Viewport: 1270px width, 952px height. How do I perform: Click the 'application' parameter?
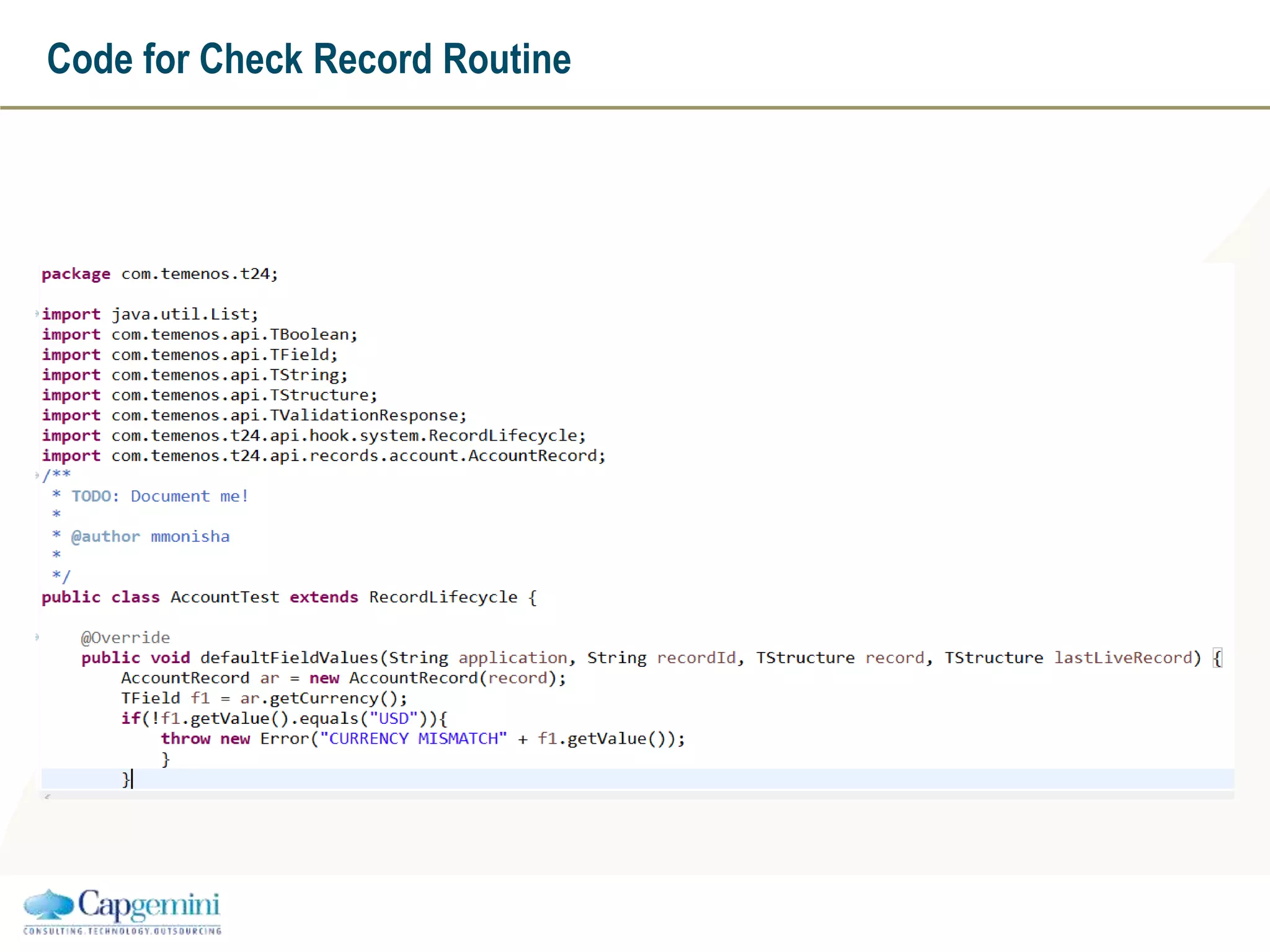(512, 658)
